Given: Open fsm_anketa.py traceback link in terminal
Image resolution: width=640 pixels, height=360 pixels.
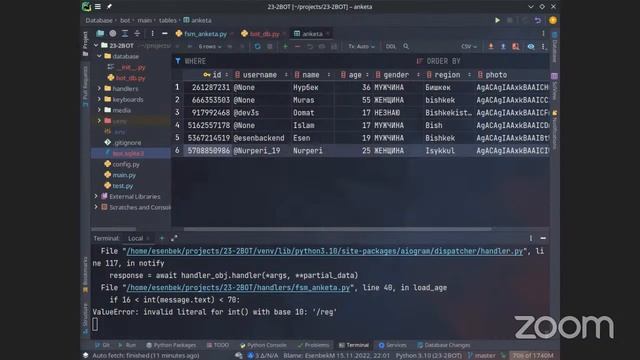Looking at the screenshot, I should 238,287.
